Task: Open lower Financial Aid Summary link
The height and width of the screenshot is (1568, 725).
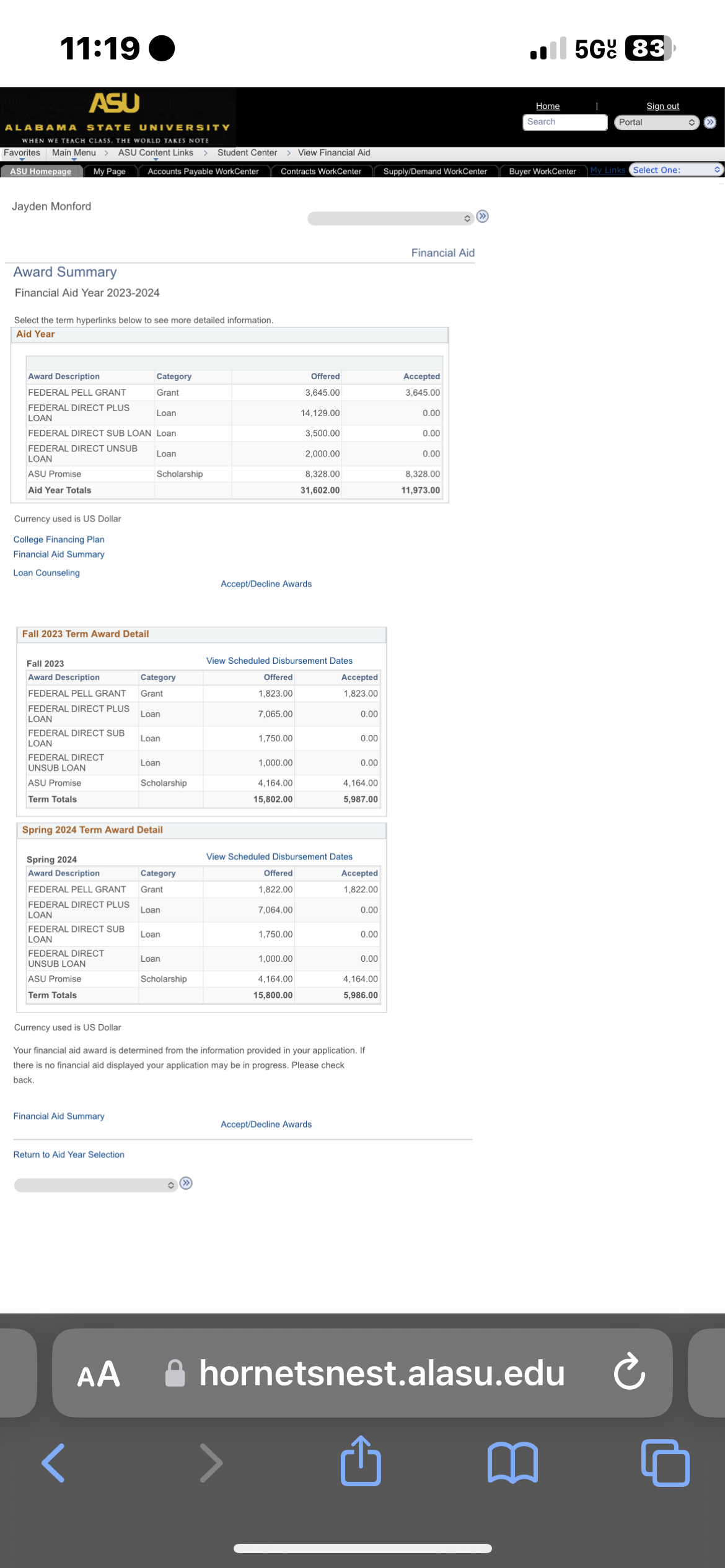Action: tap(59, 1116)
